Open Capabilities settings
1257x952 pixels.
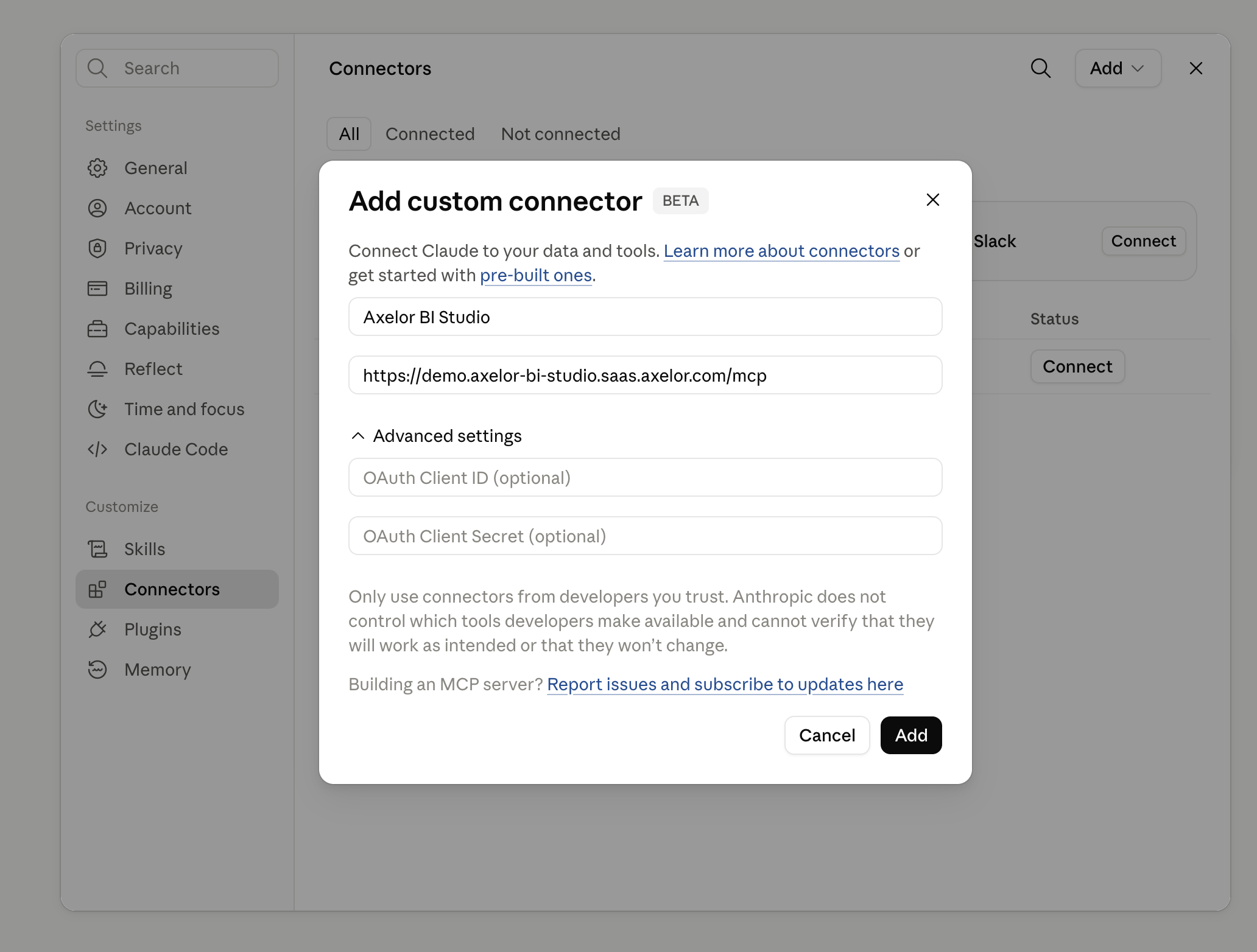click(177, 329)
